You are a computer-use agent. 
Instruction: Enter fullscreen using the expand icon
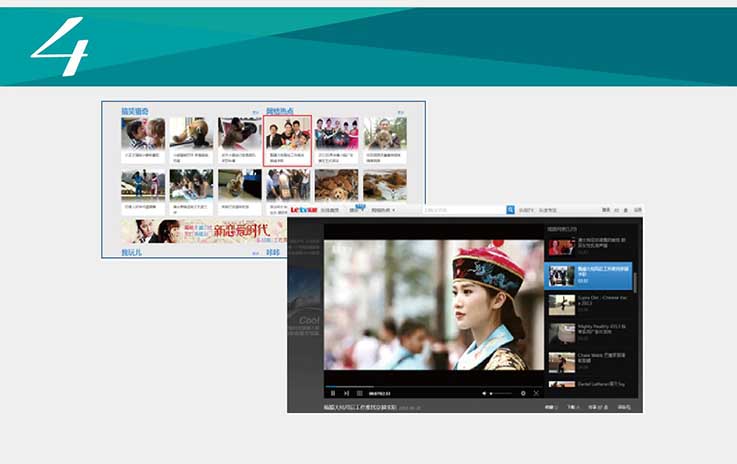(536, 393)
